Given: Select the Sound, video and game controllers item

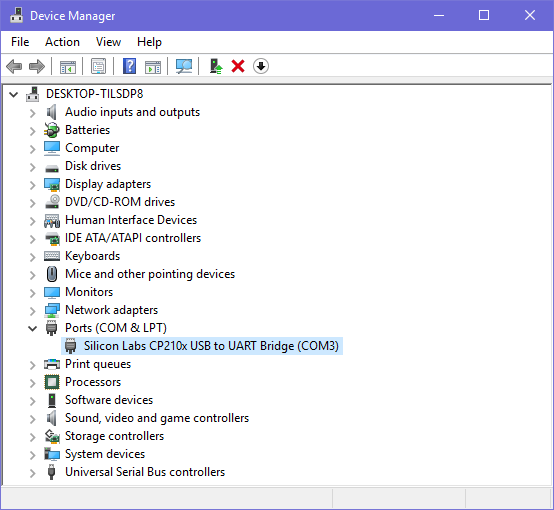Looking at the screenshot, I should click(x=157, y=418).
